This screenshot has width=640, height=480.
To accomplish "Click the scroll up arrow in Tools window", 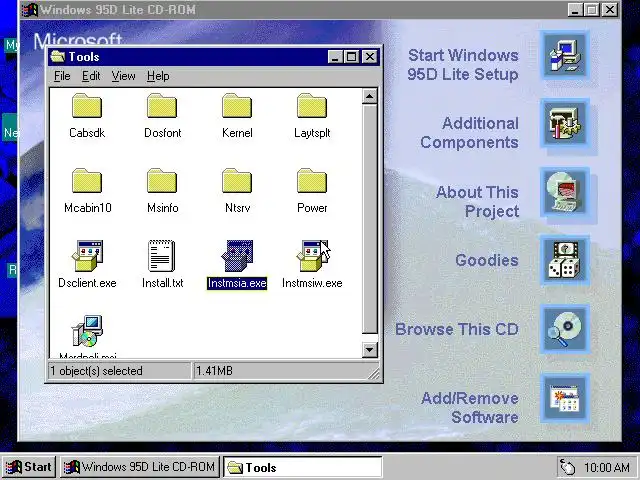I will [x=369, y=97].
